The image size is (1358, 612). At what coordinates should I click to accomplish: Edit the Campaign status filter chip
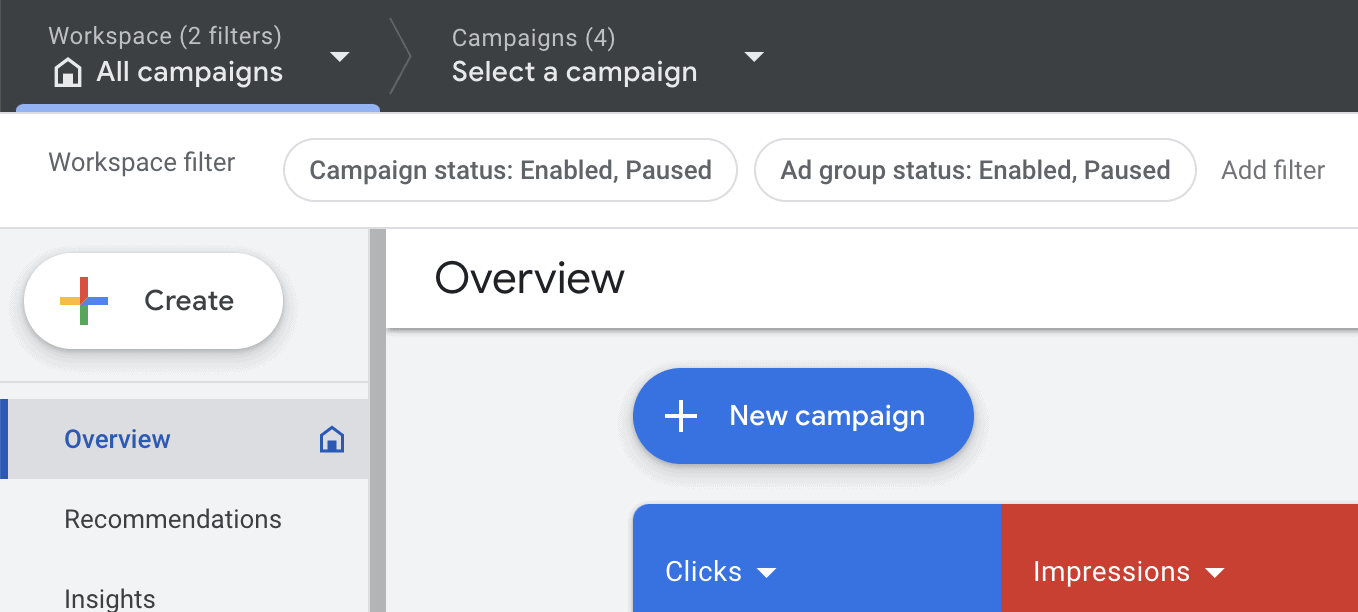pyautogui.click(x=510, y=170)
